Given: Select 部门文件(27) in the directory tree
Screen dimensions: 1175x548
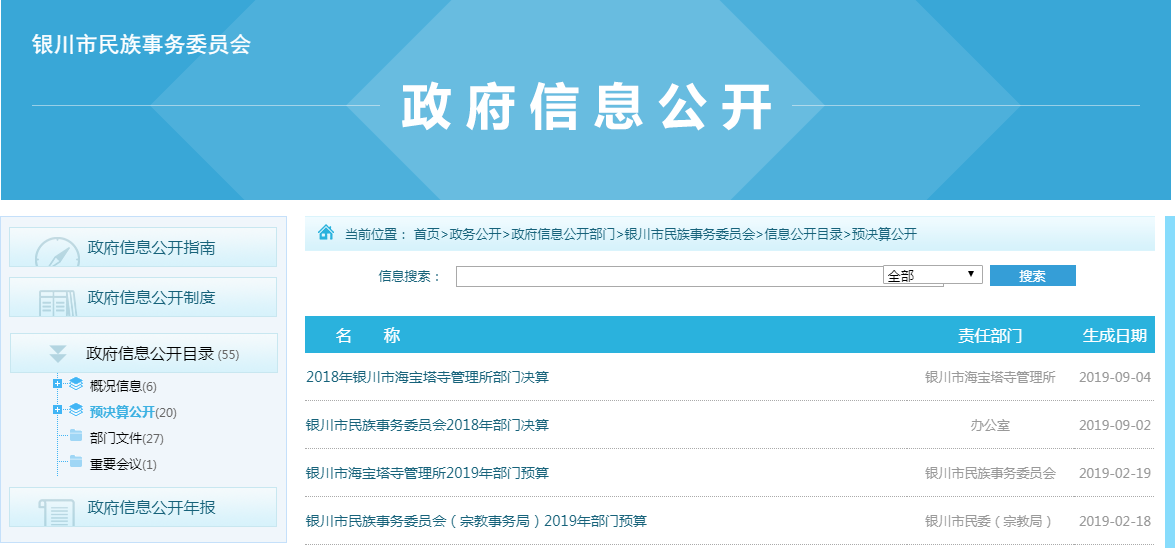Looking at the screenshot, I should click(126, 438).
